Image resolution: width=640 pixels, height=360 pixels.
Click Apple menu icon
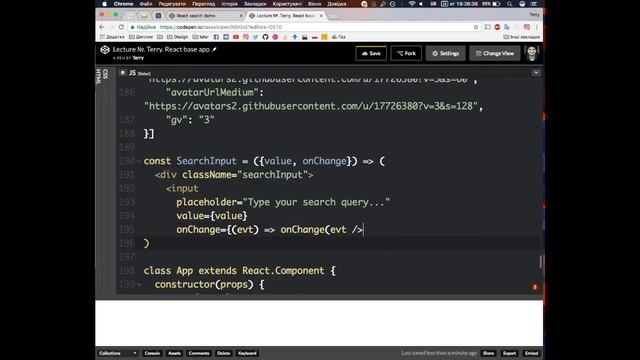[104, 4]
